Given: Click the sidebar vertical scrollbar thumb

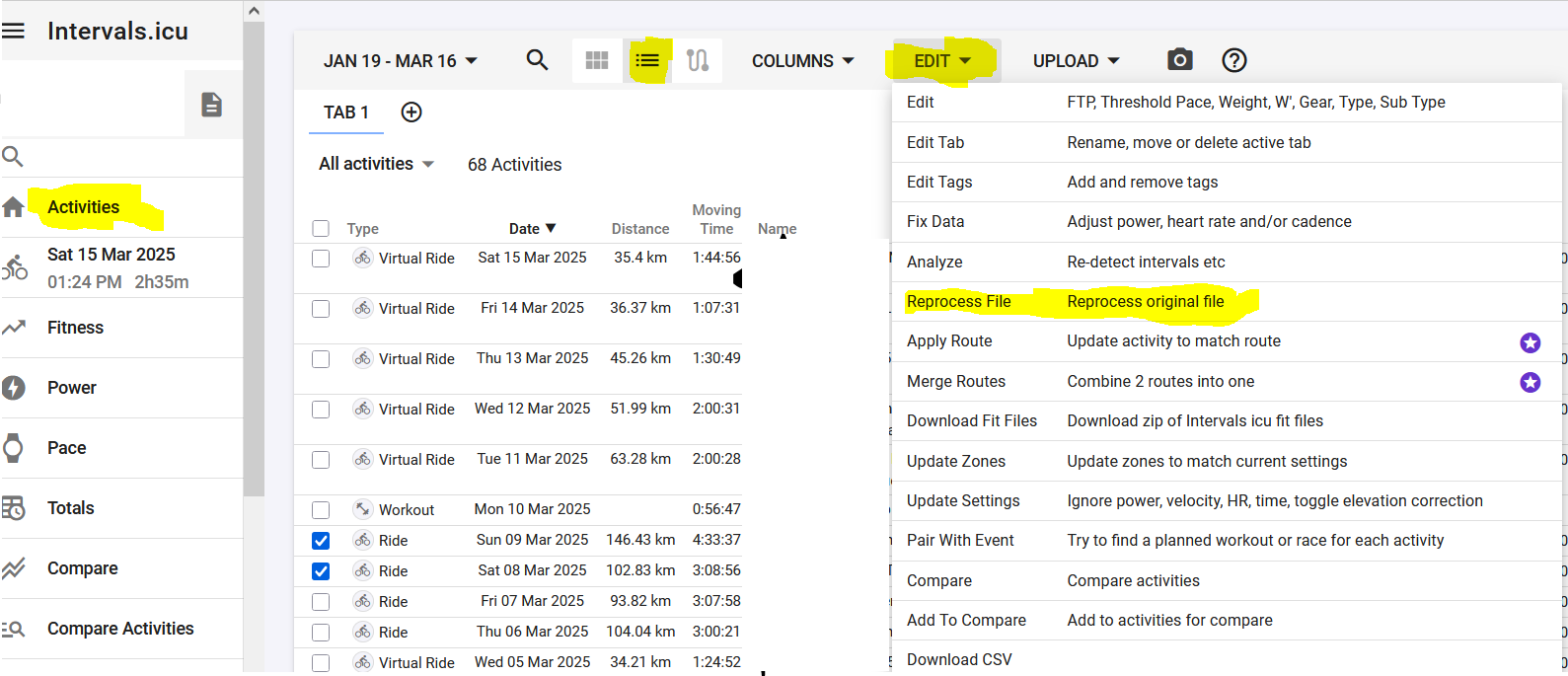Looking at the screenshot, I should pyautogui.click(x=254, y=257).
